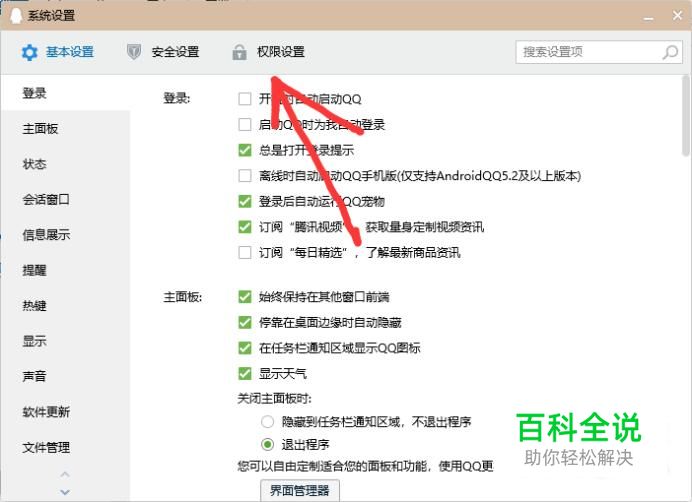The height and width of the screenshot is (502, 692).
Task: Uncheck 订阅“腾讯视频” checkbox
Action: pyautogui.click(x=244, y=227)
